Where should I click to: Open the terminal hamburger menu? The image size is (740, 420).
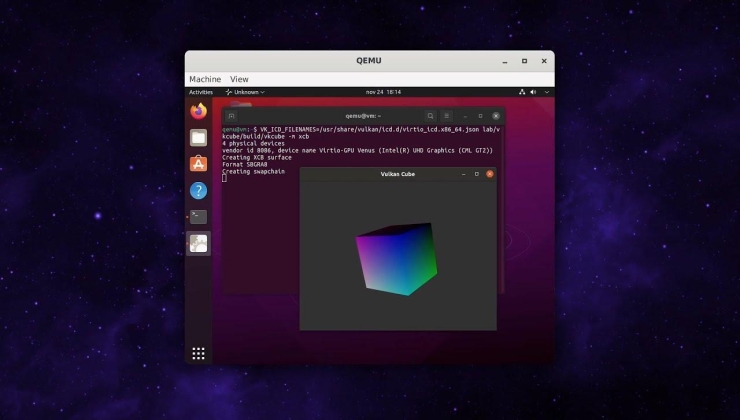click(x=447, y=116)
